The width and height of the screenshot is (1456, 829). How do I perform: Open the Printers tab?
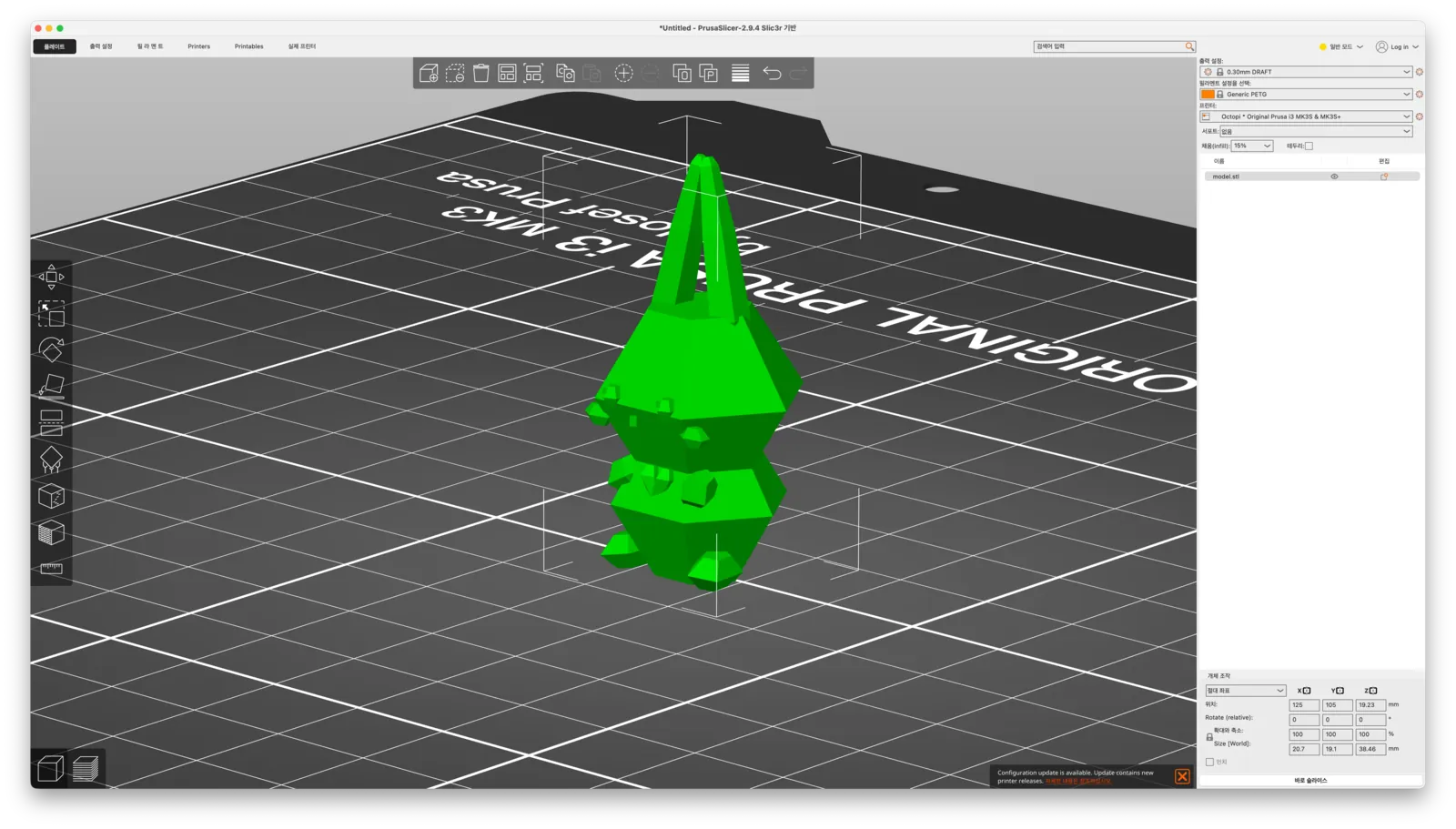pyautogui.click(x=198, y=46)
